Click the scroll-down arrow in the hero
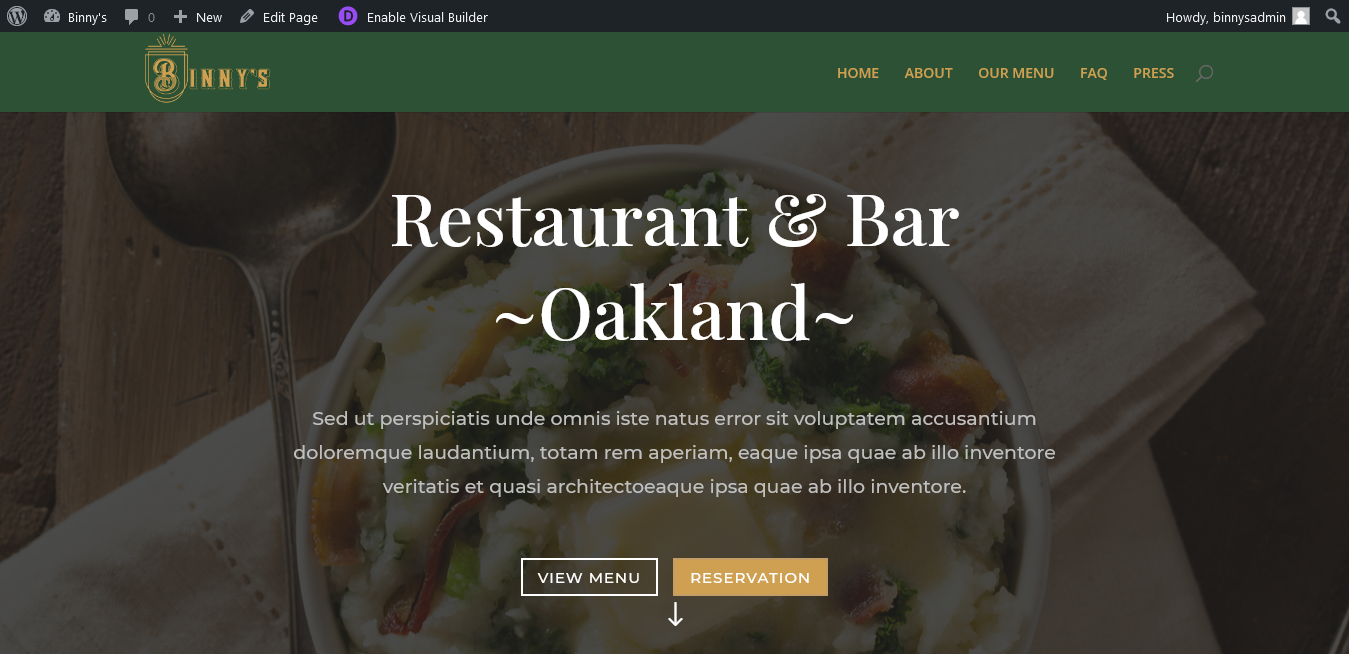 click(x=675, y=614)
